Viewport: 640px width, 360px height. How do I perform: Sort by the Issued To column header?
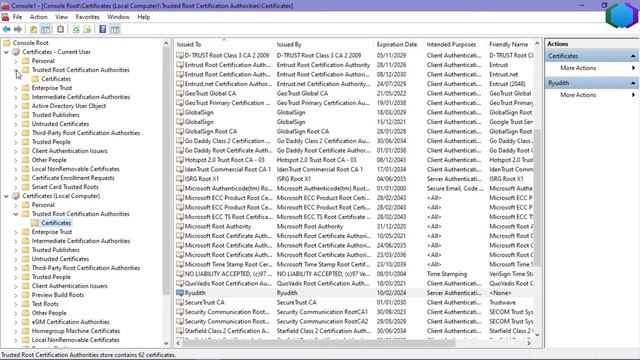coord(224,44)
